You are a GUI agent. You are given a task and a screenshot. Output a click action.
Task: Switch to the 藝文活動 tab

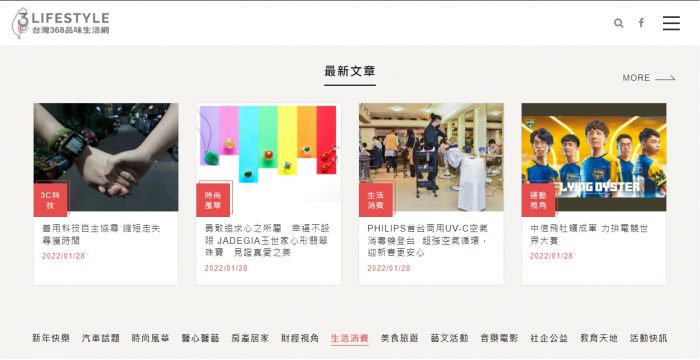coord(449,338)
